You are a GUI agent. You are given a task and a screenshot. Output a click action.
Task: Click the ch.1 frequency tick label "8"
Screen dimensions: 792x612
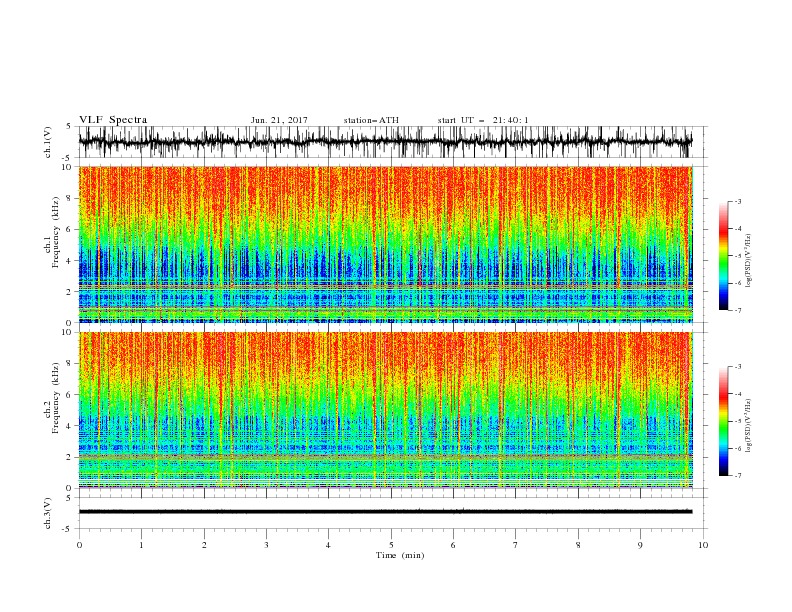[70, 198]
